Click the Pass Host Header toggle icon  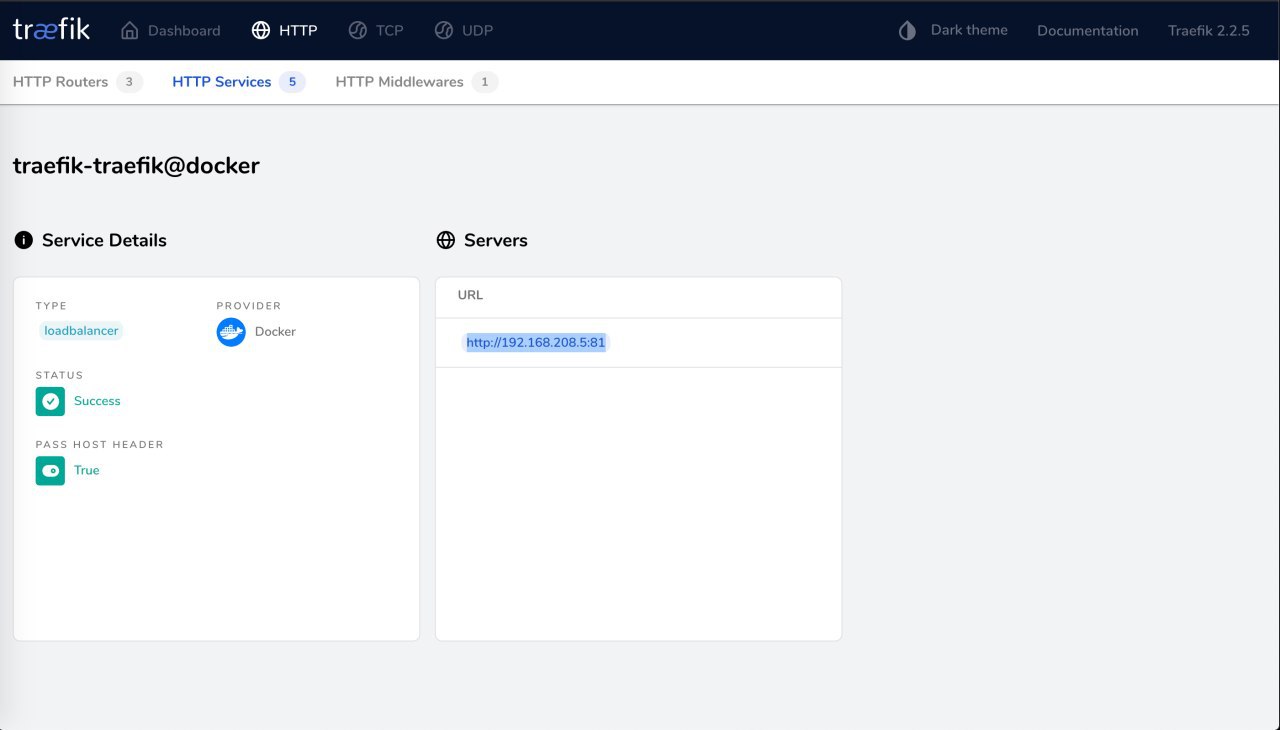click(x=50, y=470)
